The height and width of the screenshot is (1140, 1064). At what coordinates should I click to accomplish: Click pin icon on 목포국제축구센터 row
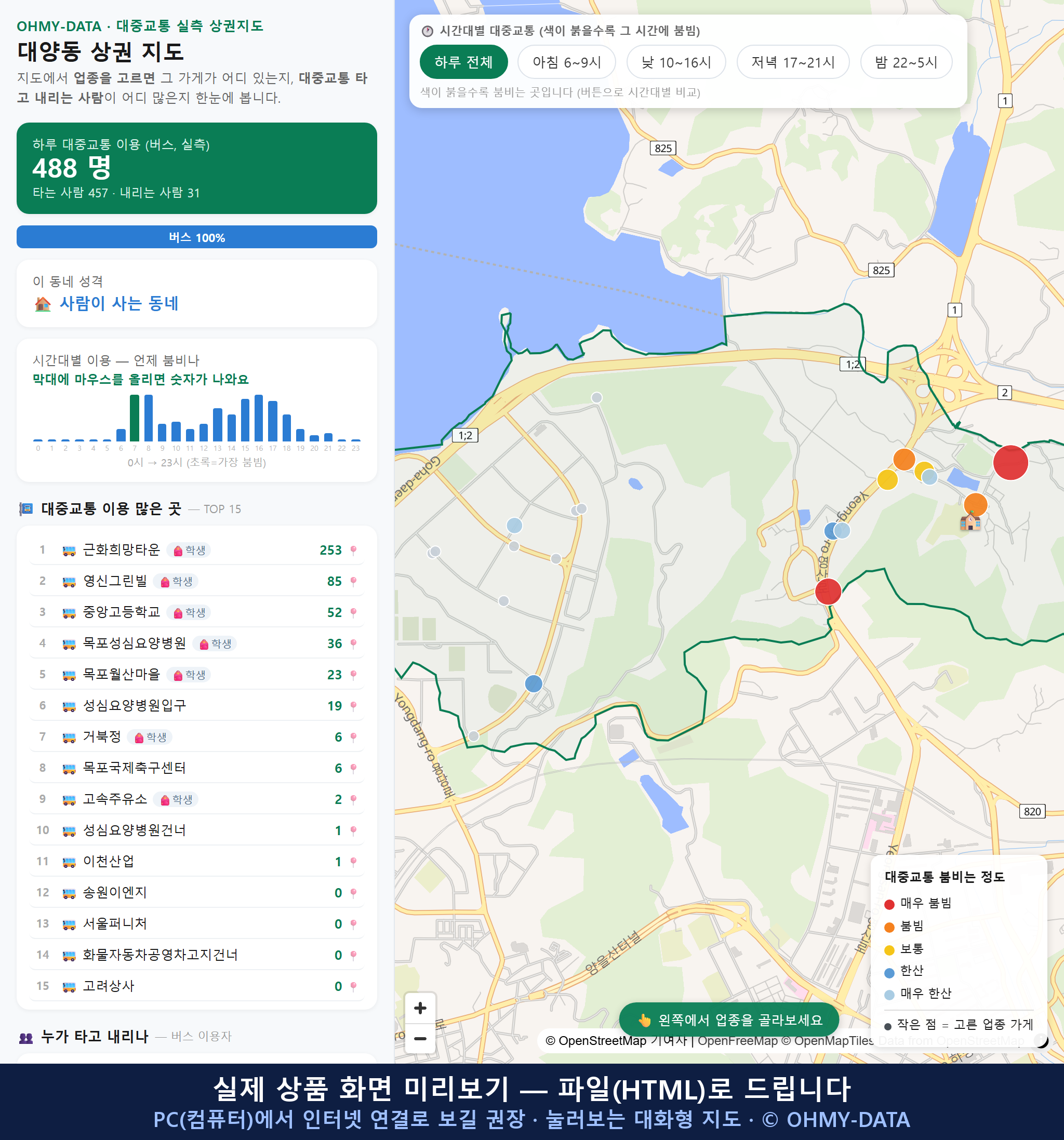(353, 769)
